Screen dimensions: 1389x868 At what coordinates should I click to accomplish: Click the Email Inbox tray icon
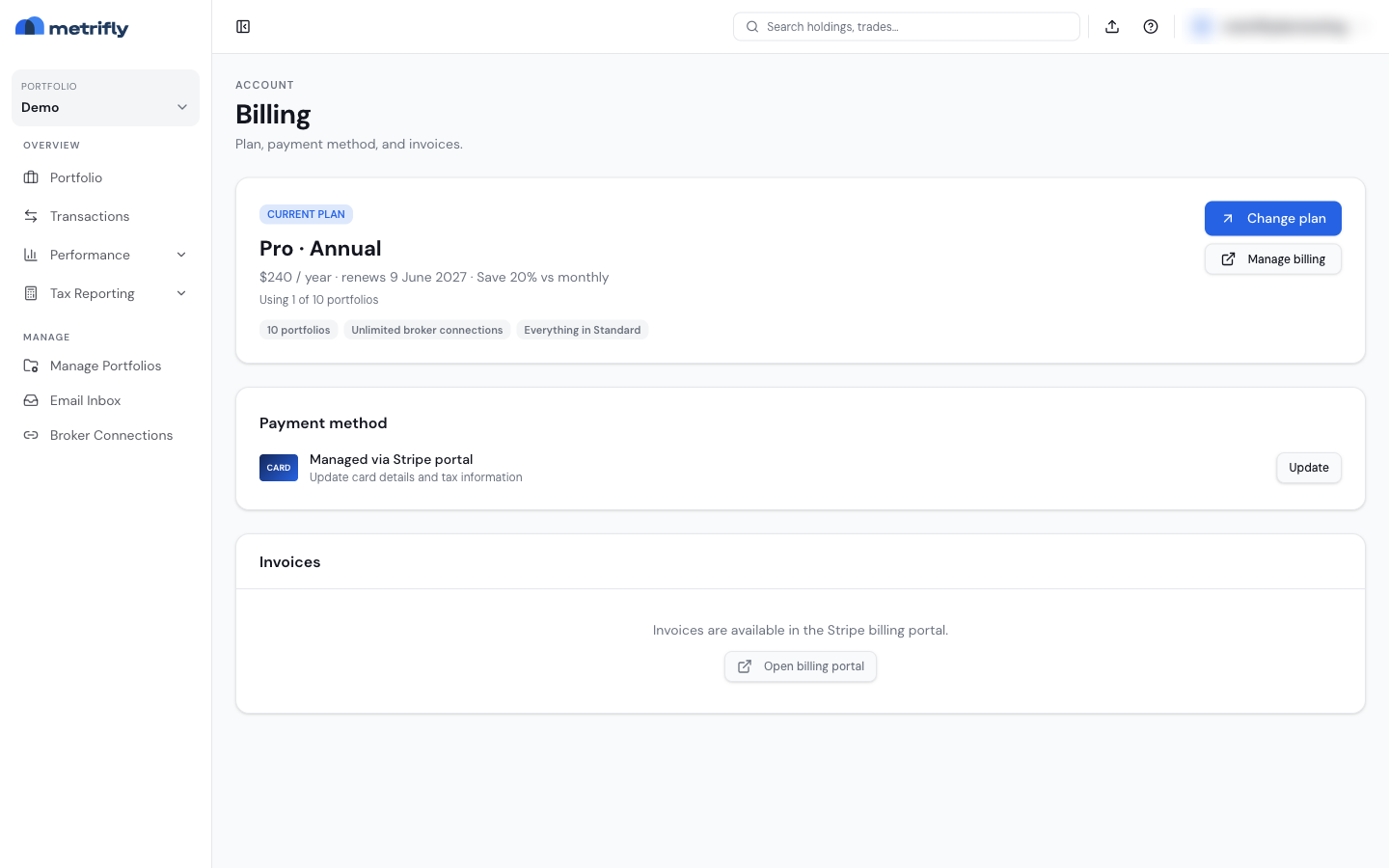coord(31,400)
